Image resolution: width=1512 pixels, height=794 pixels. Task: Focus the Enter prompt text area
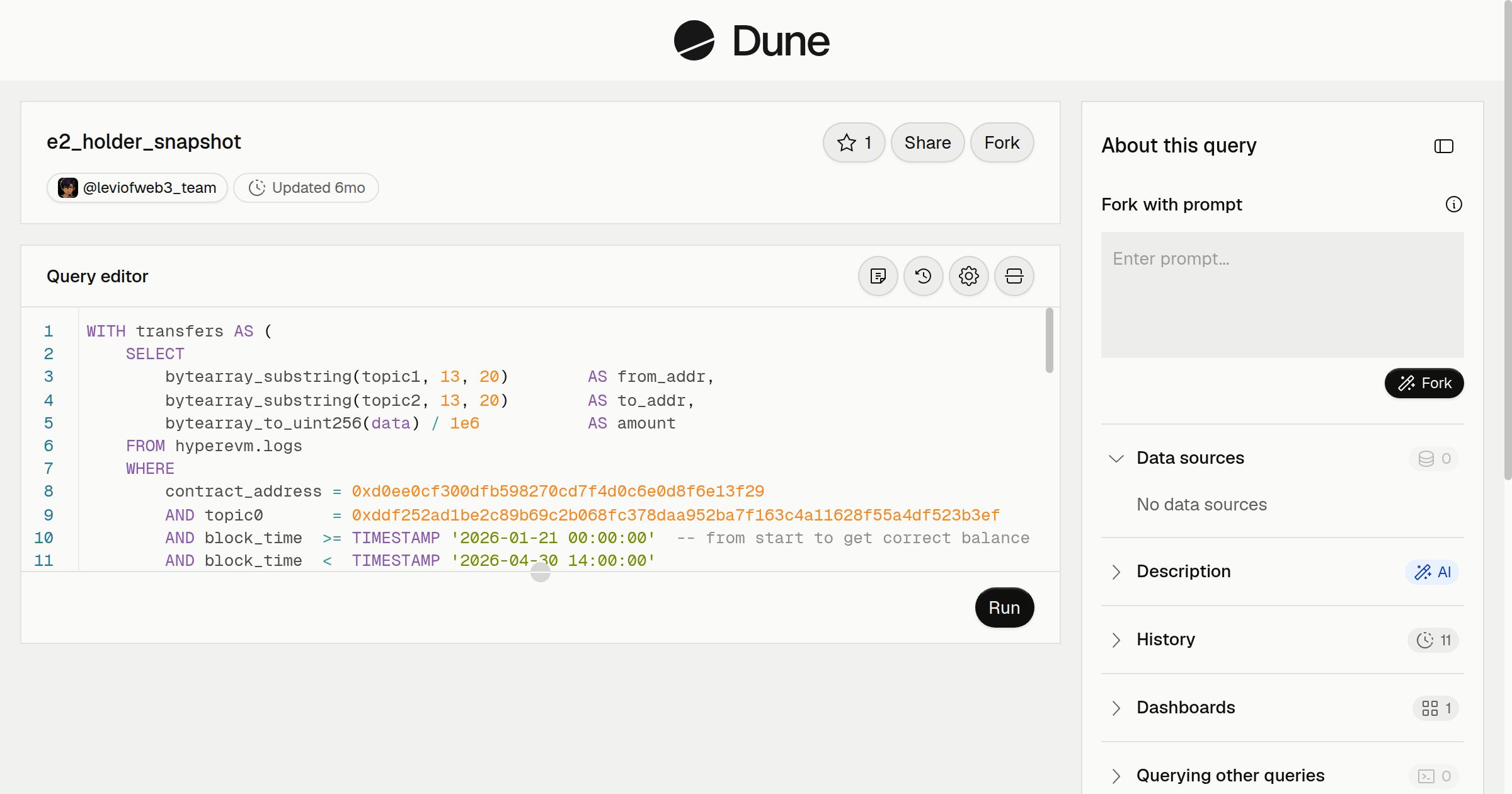(x=1282, y=295)
